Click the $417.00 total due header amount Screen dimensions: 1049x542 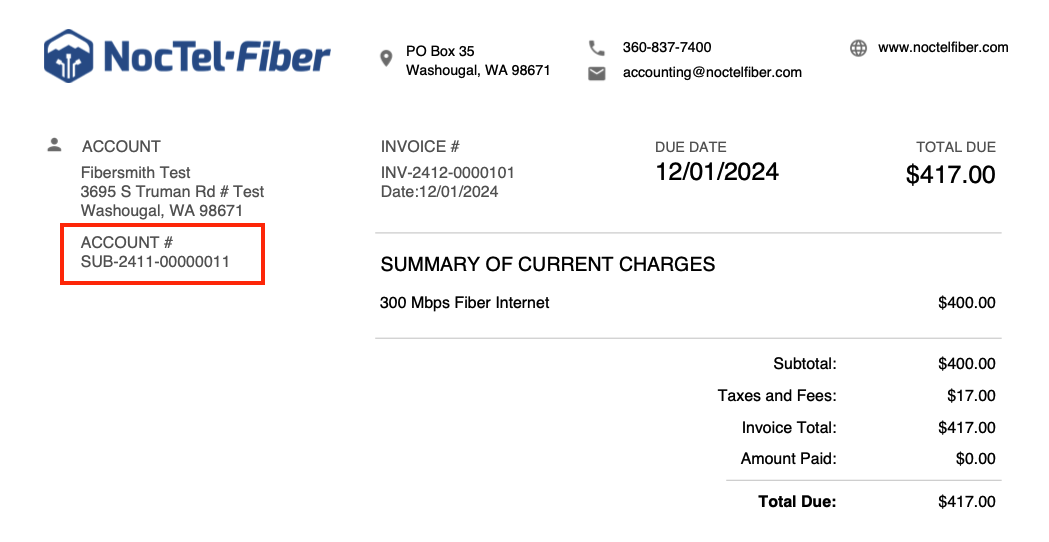click(x=950, y=175)
